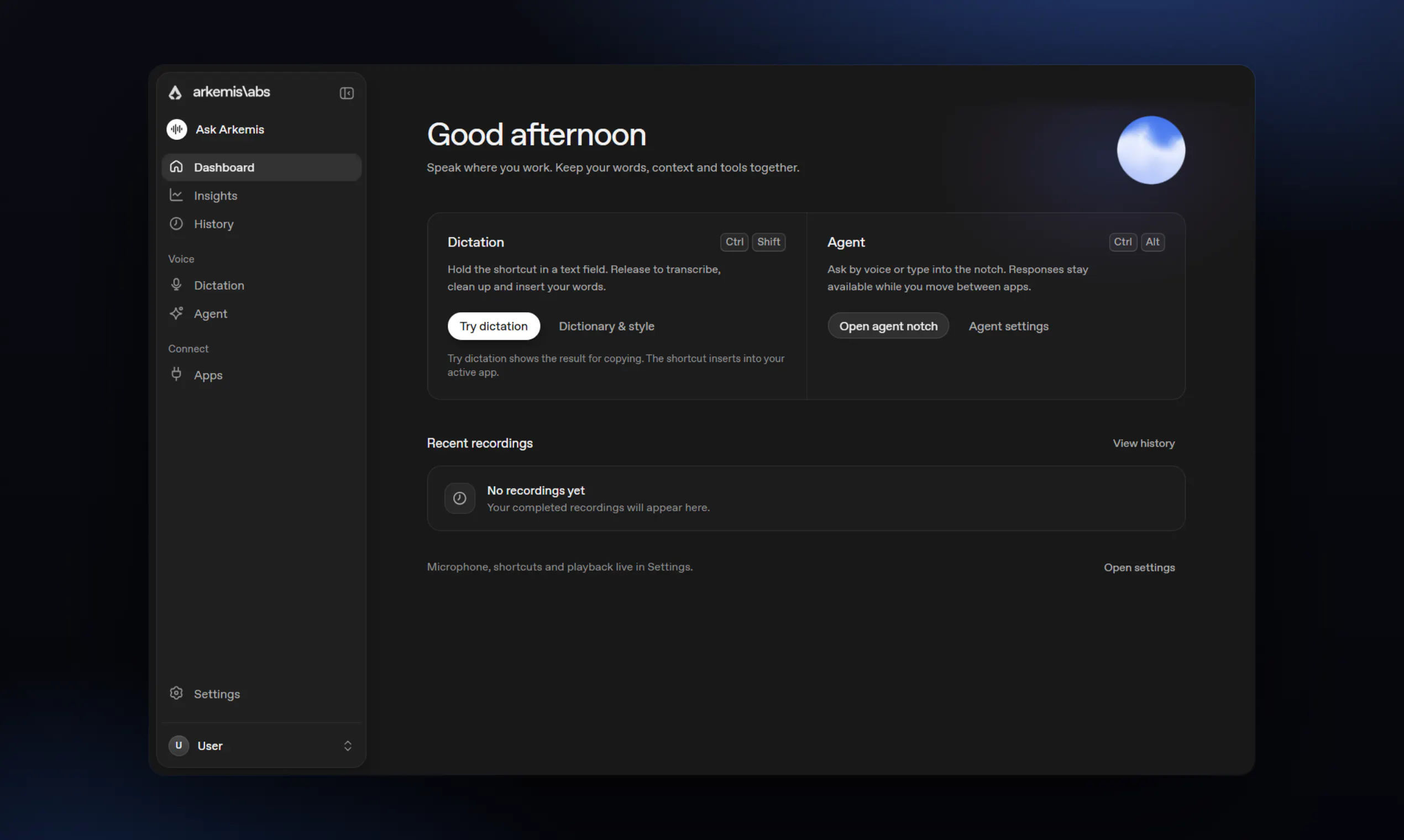Click the "Recent recordings" heading
This screenshot has height=840, width=1404.
[479, 443]
